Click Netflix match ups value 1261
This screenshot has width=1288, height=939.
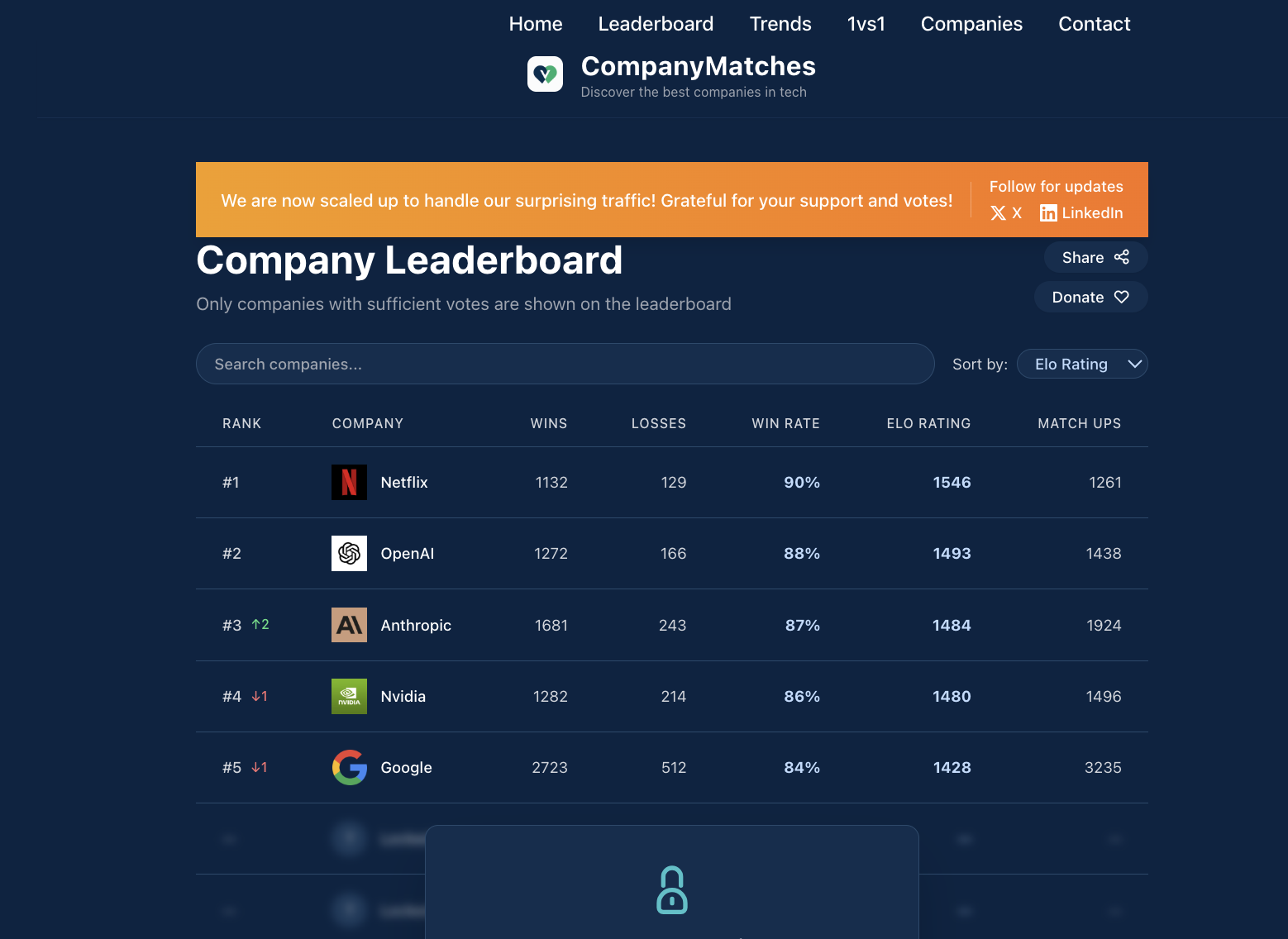click(x=1105, y=482)
